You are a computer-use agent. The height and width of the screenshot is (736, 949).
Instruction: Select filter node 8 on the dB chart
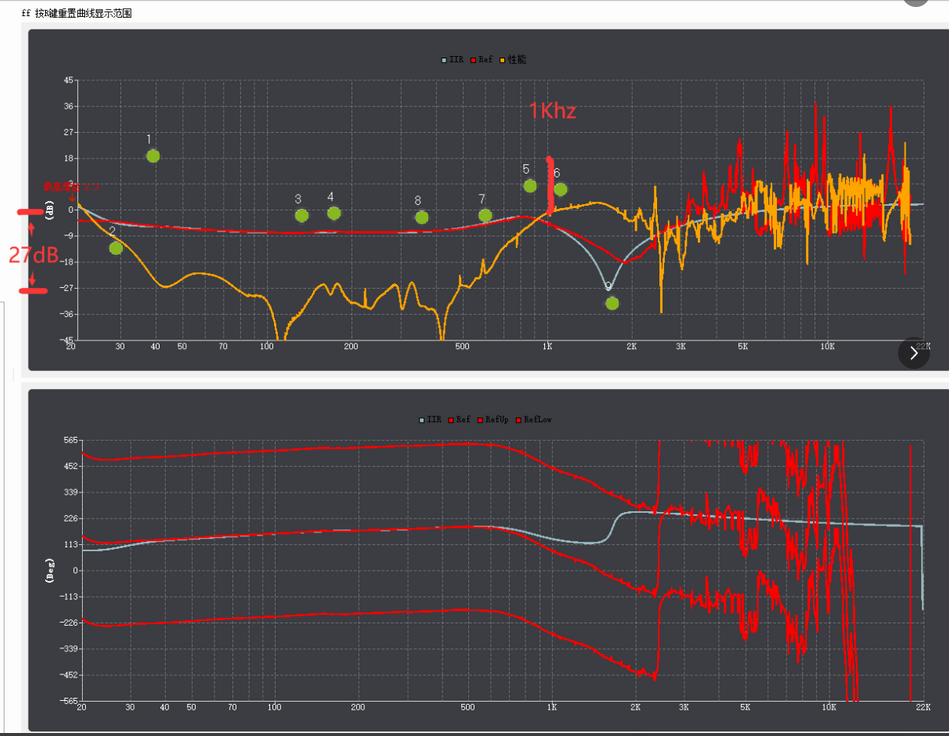coord(422,217)
